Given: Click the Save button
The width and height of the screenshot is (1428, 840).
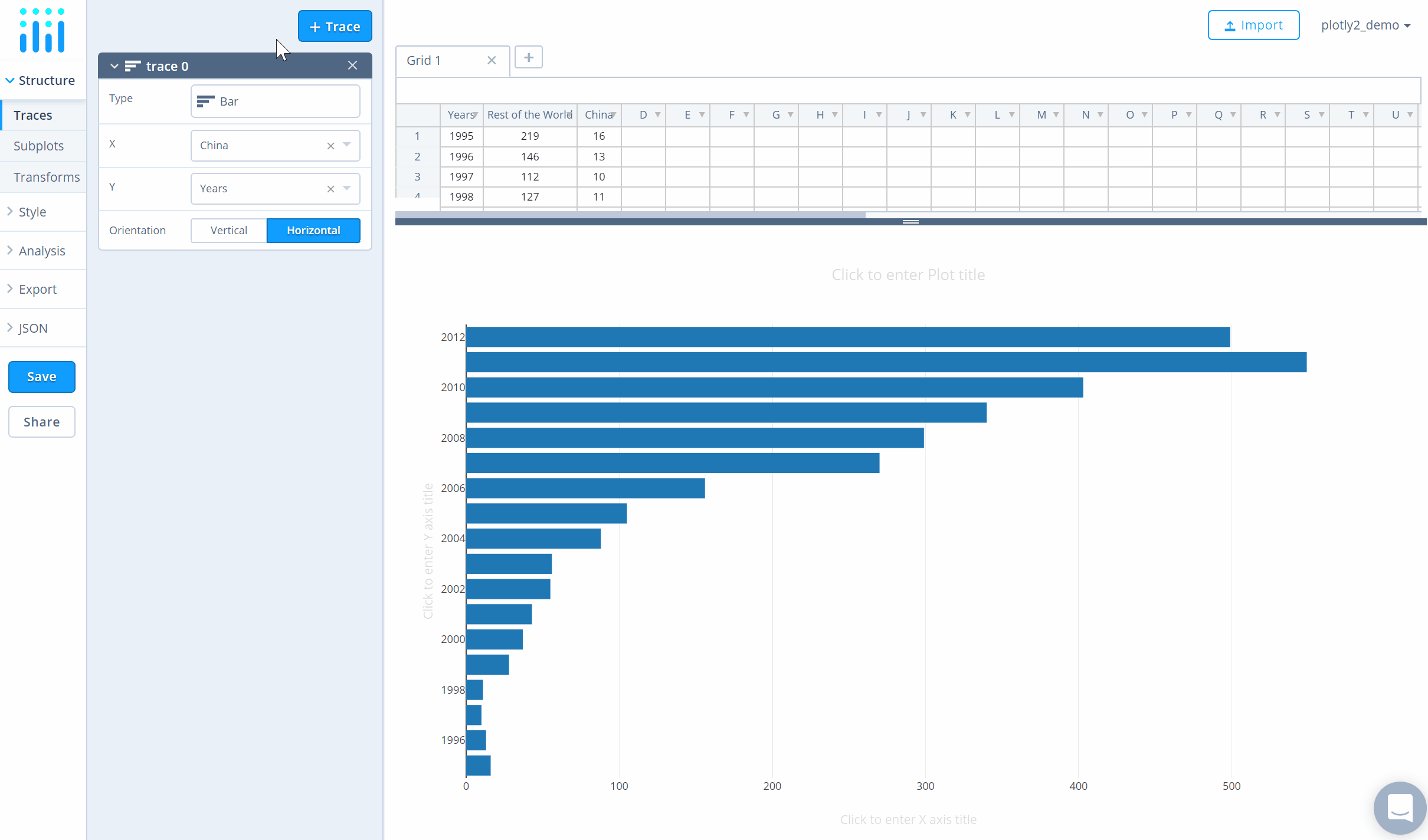Looking at the screenshot, I should click(41, 377).
